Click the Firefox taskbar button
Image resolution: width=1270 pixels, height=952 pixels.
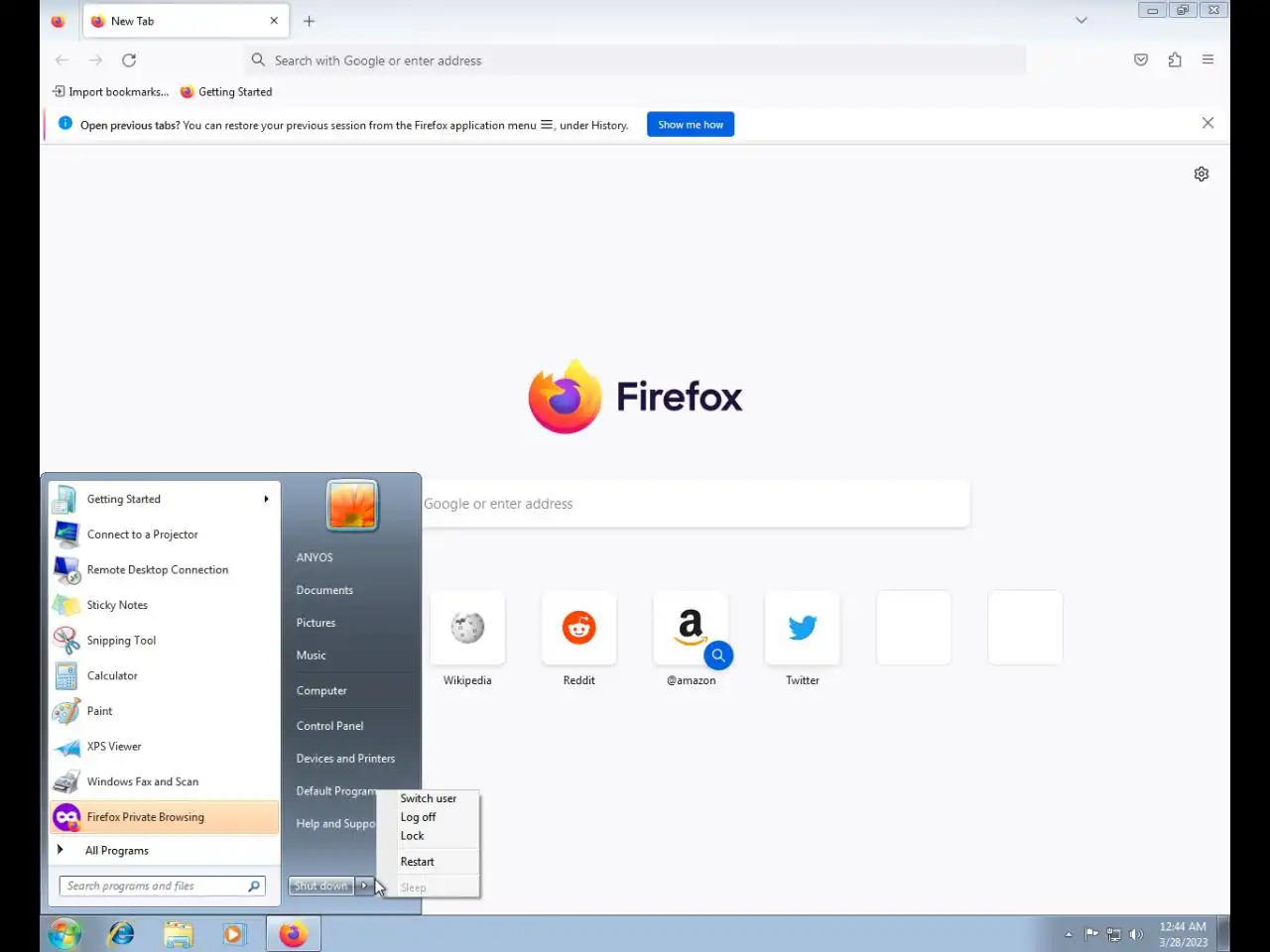point(293,934)
